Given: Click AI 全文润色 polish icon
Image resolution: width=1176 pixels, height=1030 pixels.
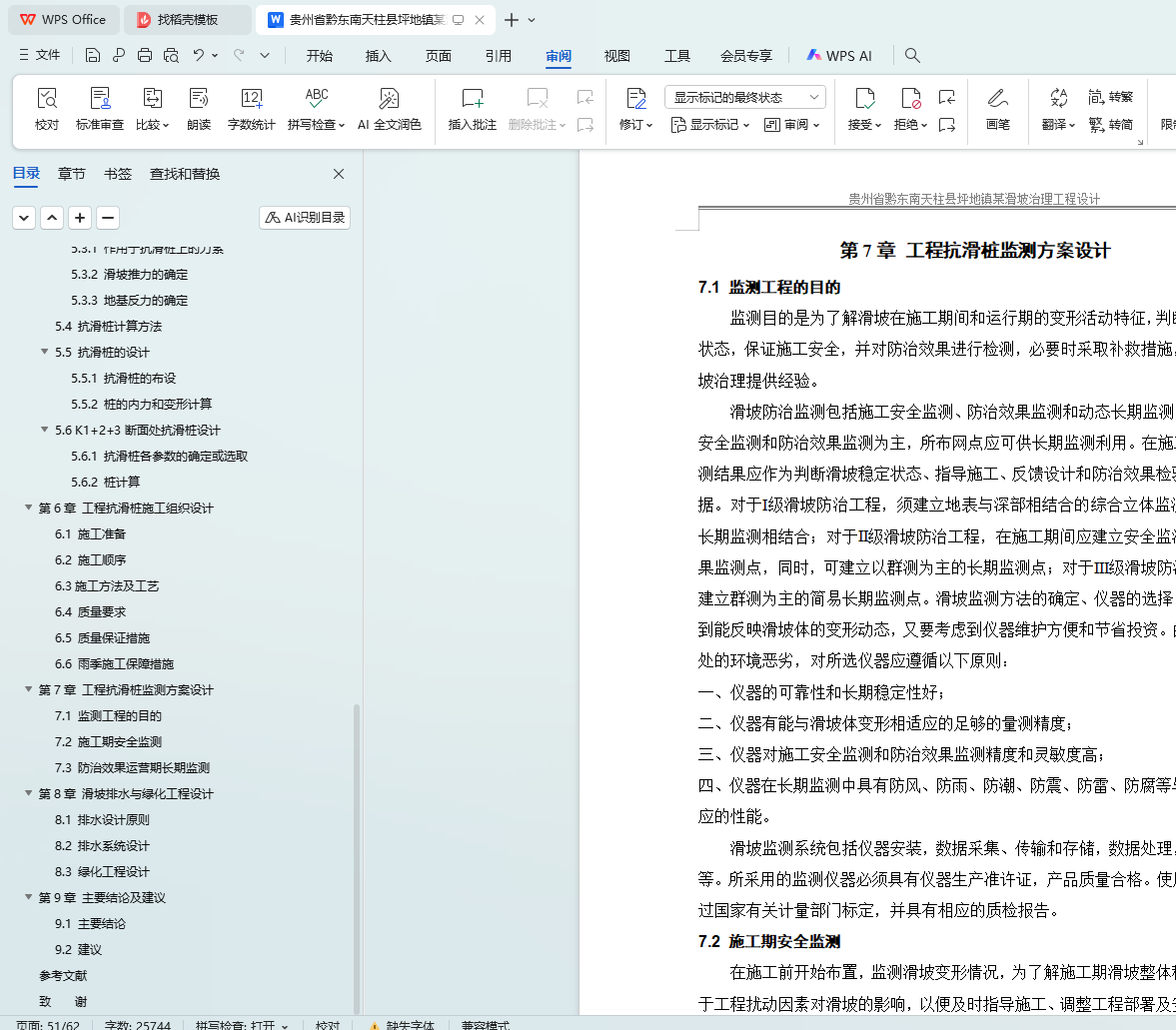Looking at the screenshot, I should [389, 99].
